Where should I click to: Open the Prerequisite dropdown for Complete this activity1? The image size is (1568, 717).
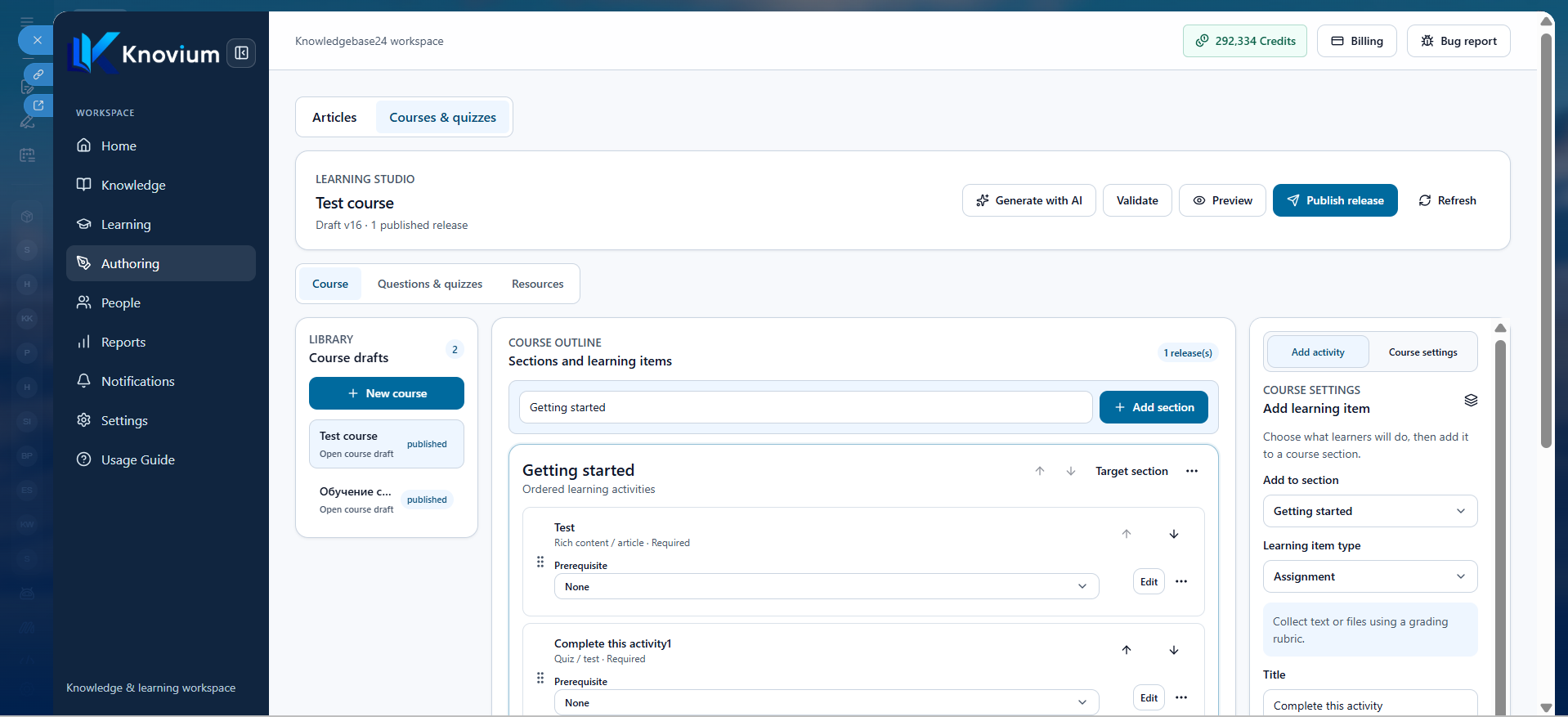(827, 702)
